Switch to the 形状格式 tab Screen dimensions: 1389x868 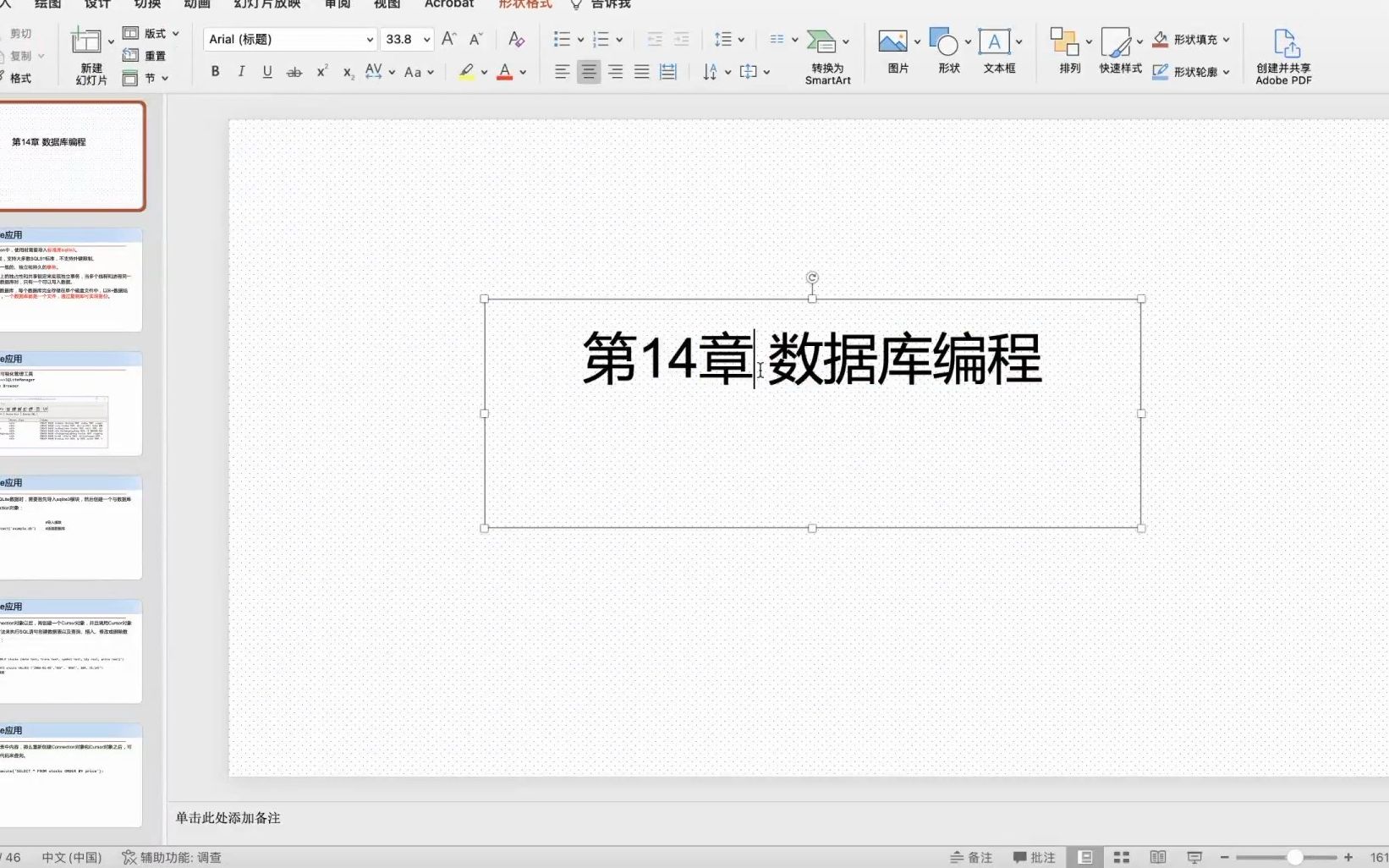click(x=524, y=4)
